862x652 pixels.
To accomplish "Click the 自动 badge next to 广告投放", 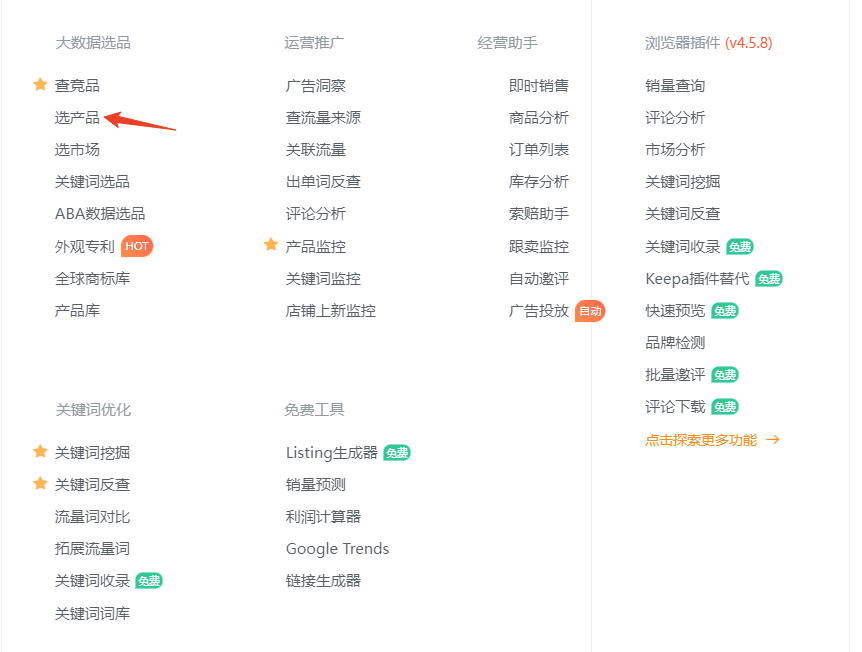I will (x=589, y=311).
